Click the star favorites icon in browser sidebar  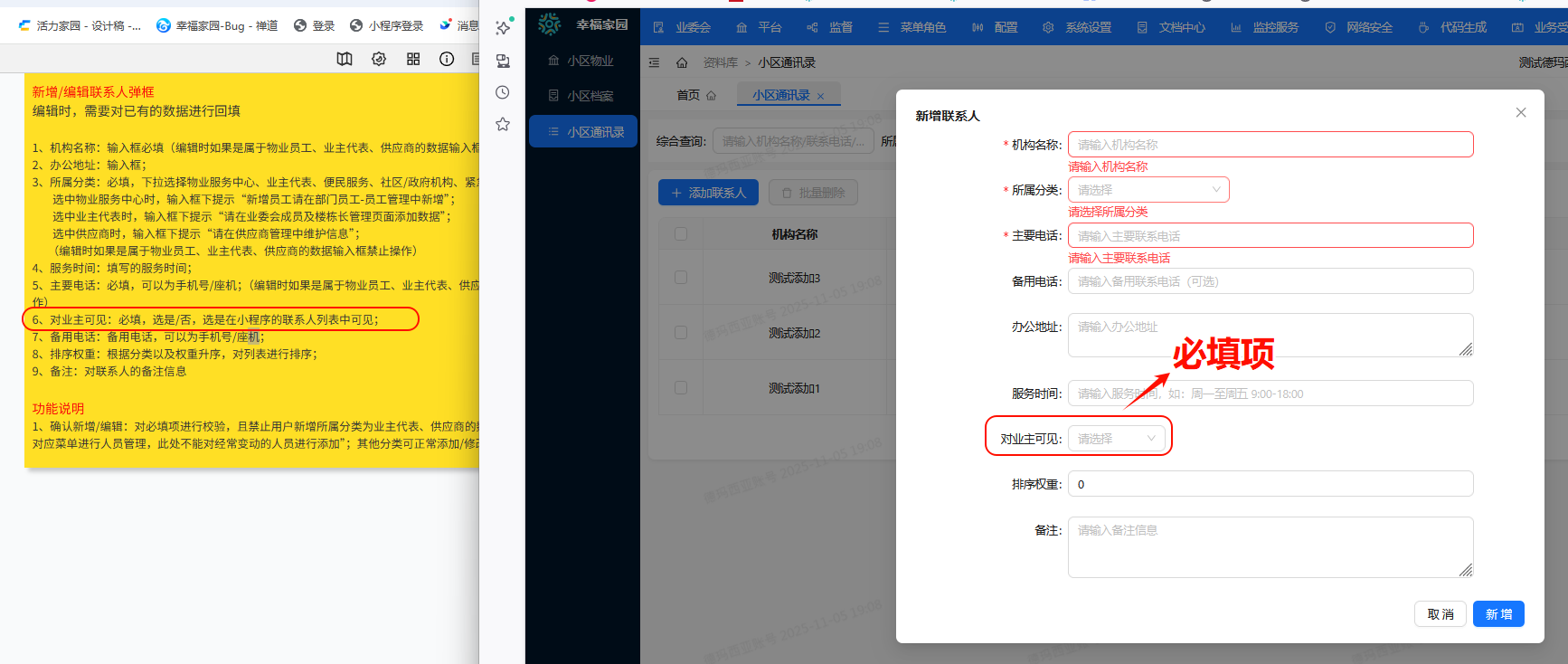[x=503, y=124]
